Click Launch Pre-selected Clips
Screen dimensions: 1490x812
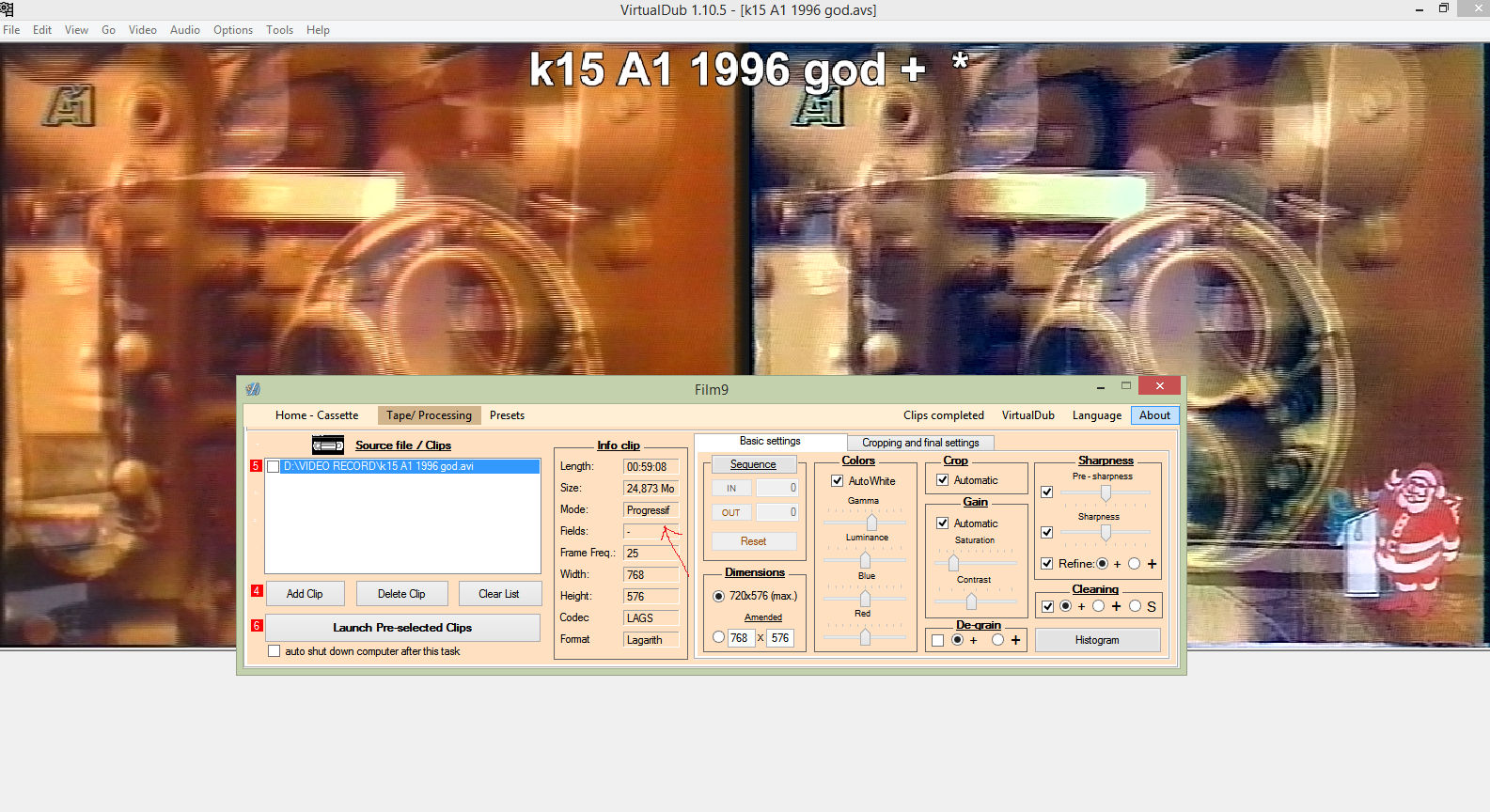click(402, 628)
